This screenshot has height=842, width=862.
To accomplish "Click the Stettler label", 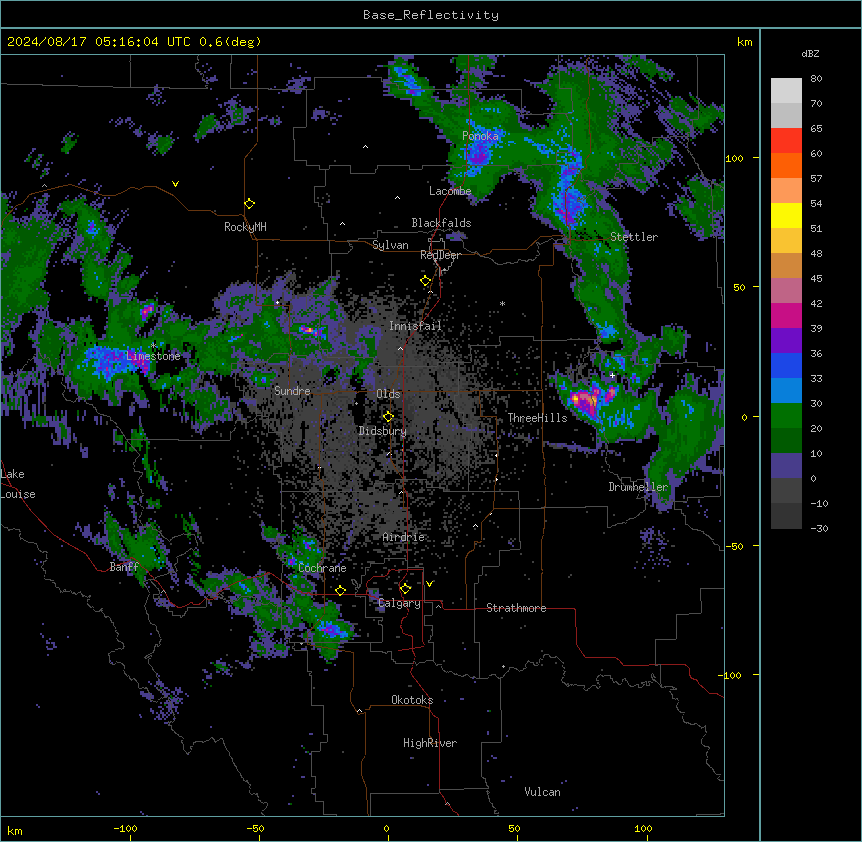I will click(634, 237).
